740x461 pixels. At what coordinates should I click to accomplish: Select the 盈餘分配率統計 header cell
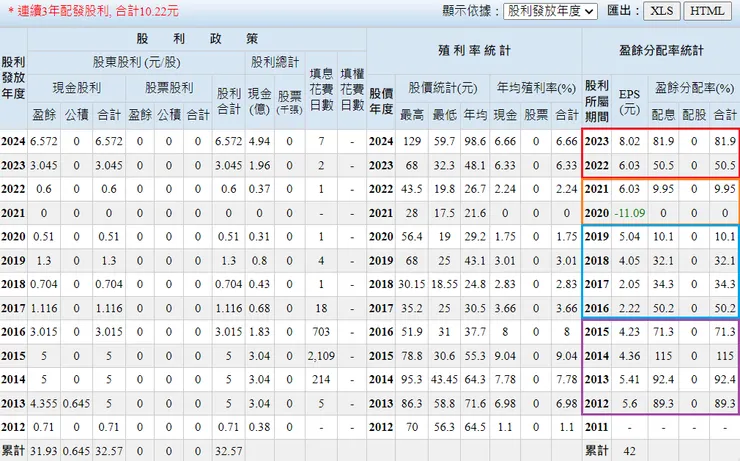tap(661, 51)
